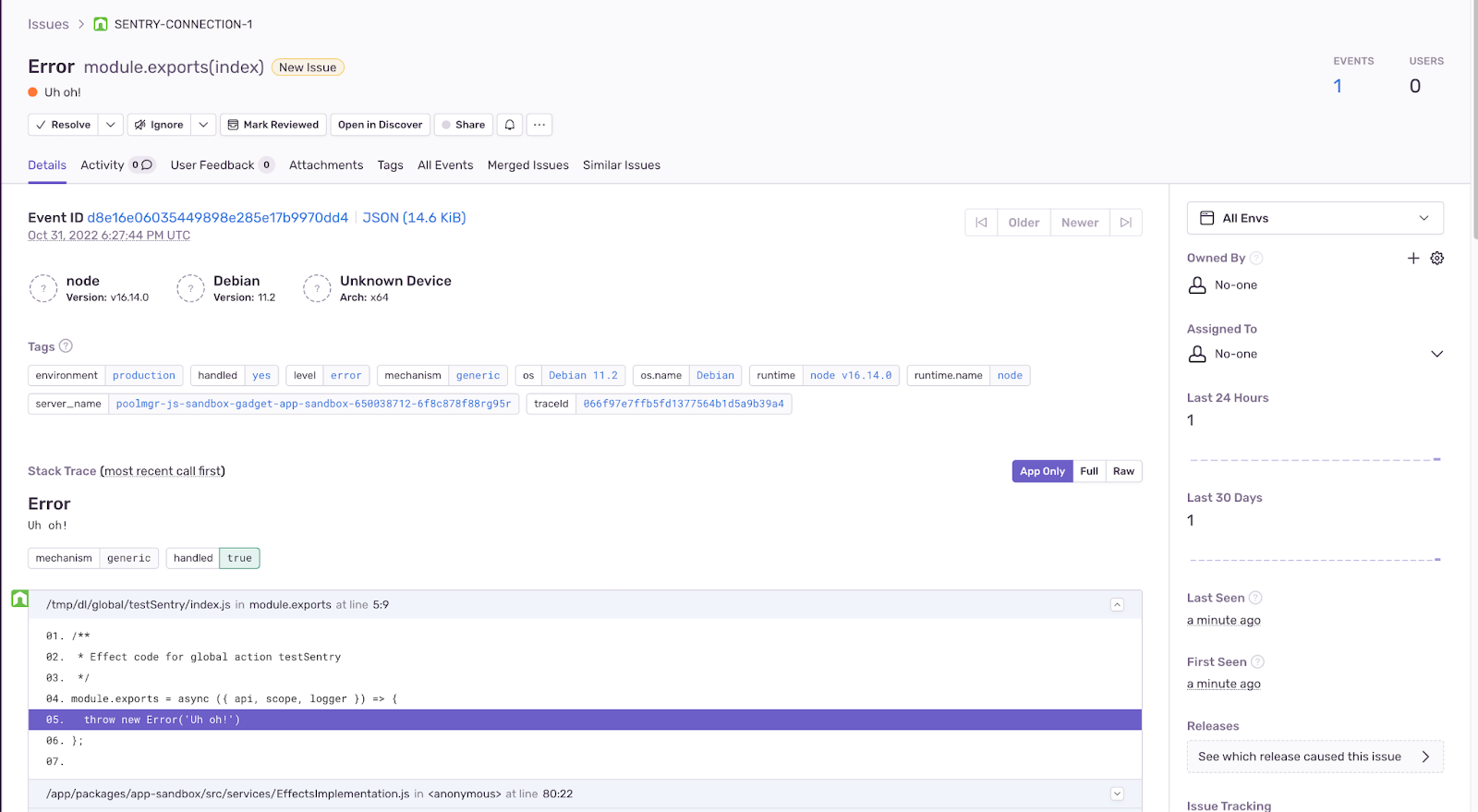
Task: Click the Events count 1
Action: click(1338, 86)
